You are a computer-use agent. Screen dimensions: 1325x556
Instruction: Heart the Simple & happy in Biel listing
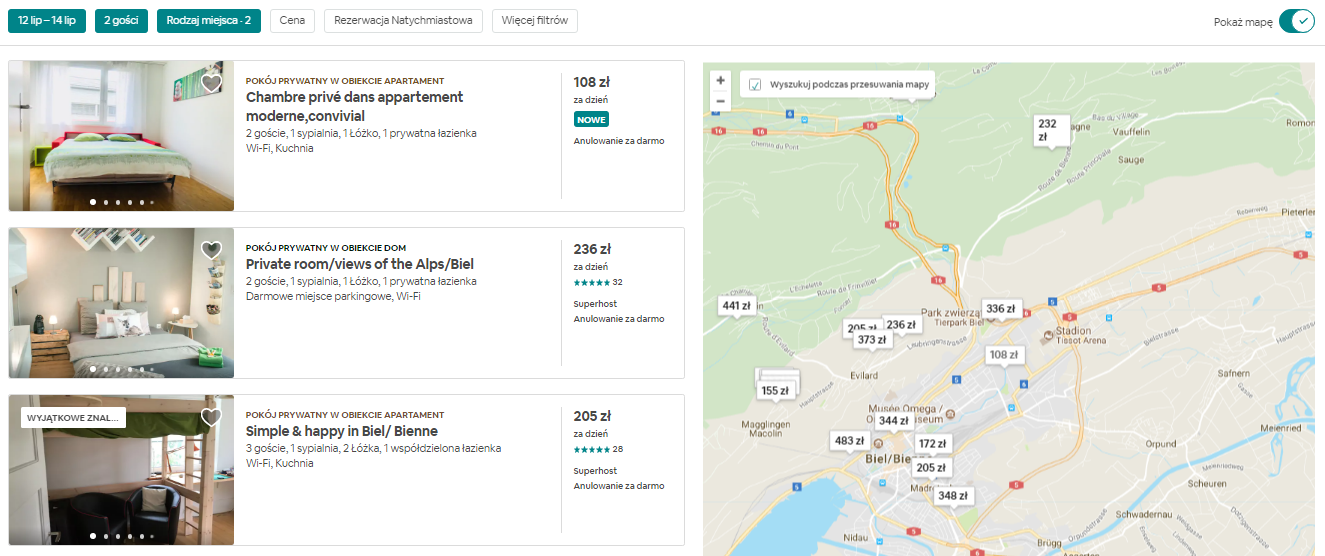click(211, 417)
